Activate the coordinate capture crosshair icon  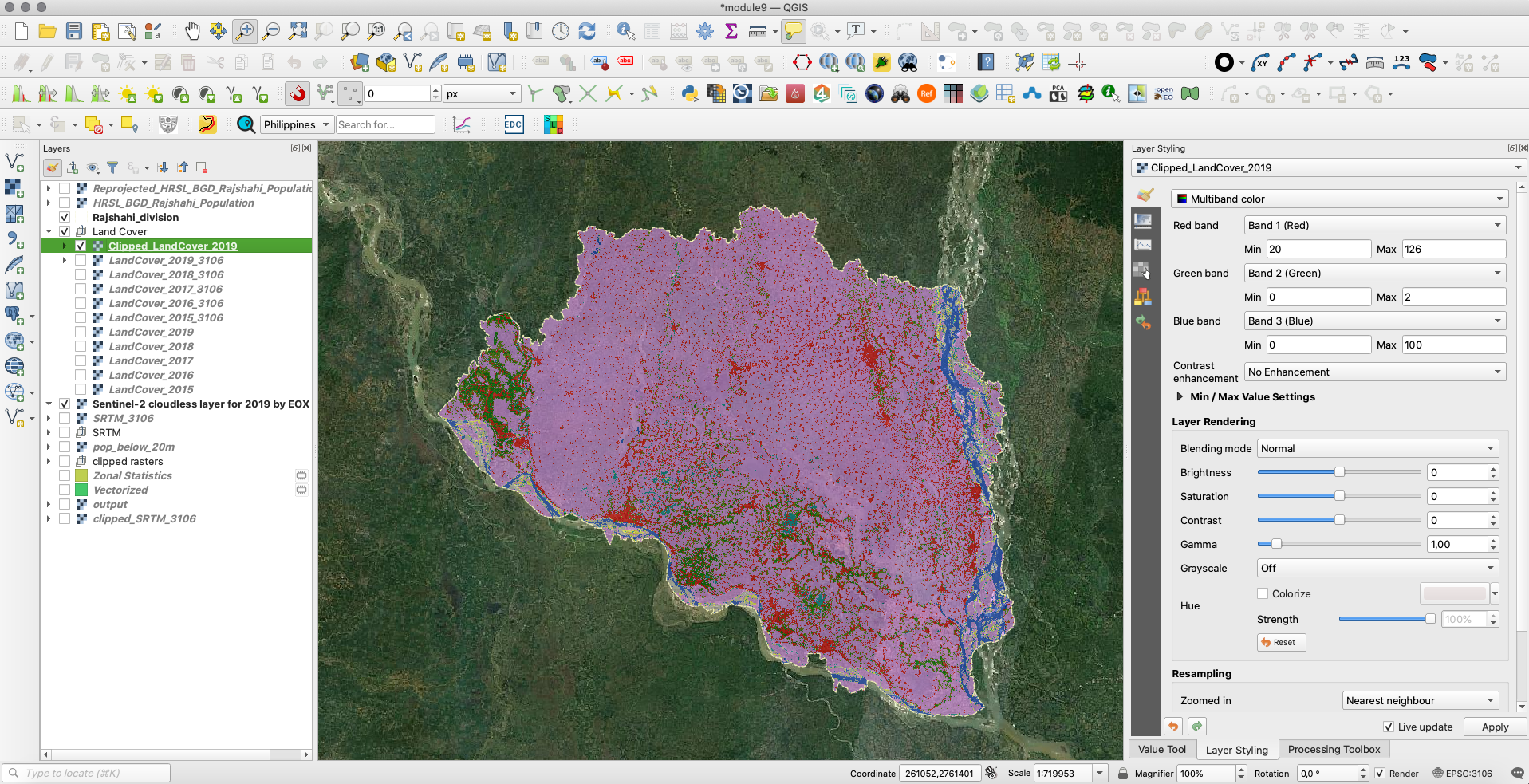coord(1078,62)
